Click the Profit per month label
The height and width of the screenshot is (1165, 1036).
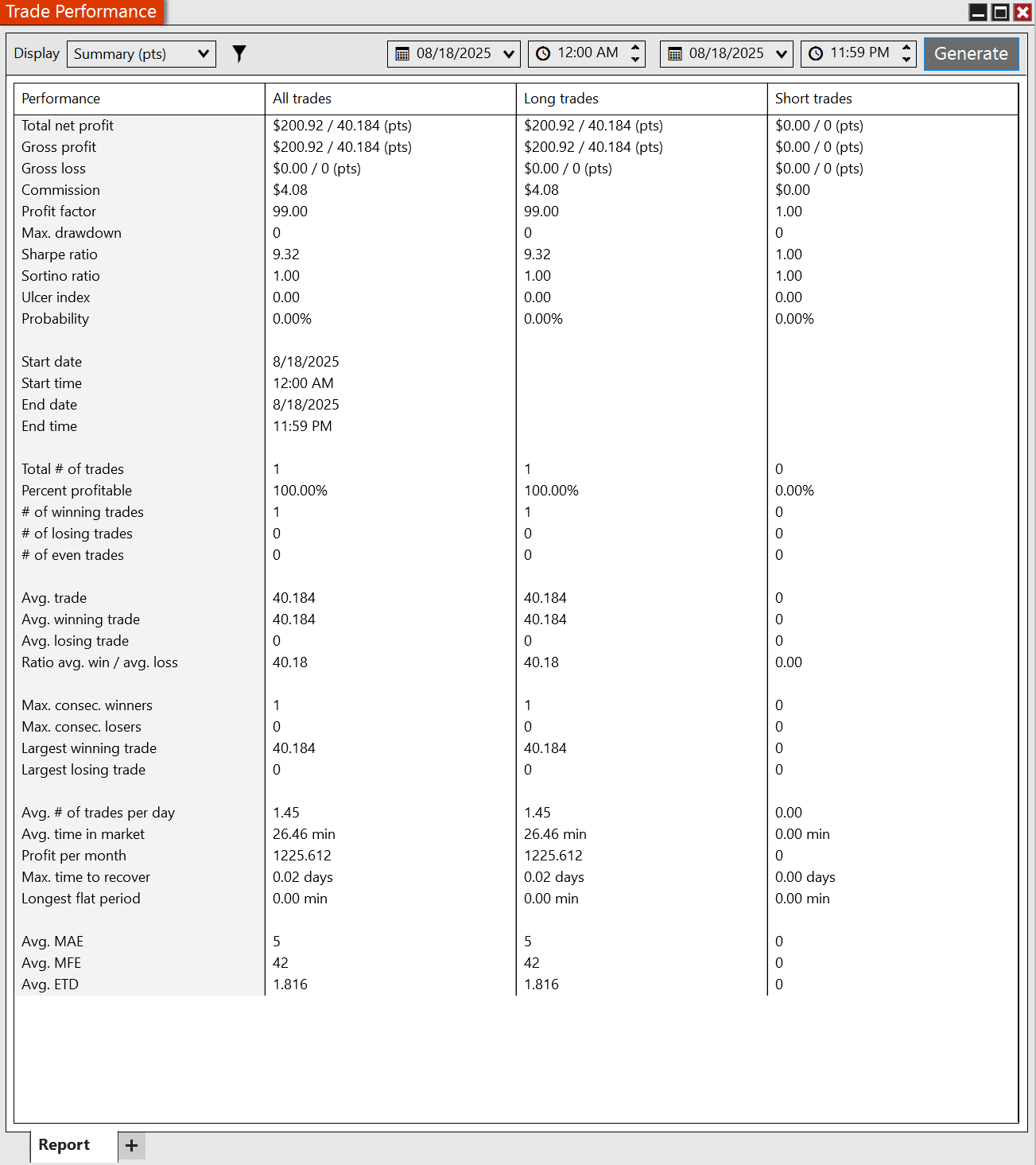click(74, 856)
